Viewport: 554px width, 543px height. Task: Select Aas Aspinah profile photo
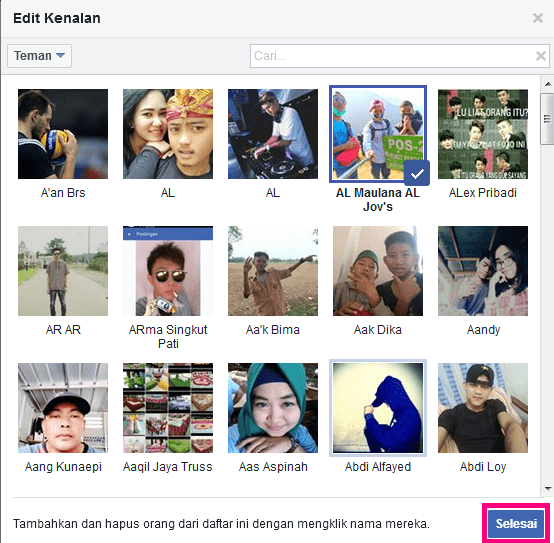pos(273,408)
